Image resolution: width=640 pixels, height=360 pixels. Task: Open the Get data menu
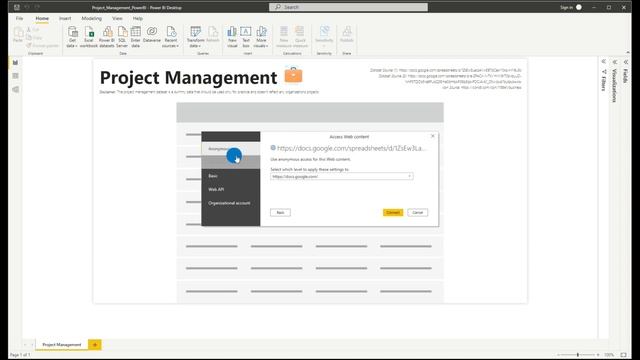coord(72,37)
